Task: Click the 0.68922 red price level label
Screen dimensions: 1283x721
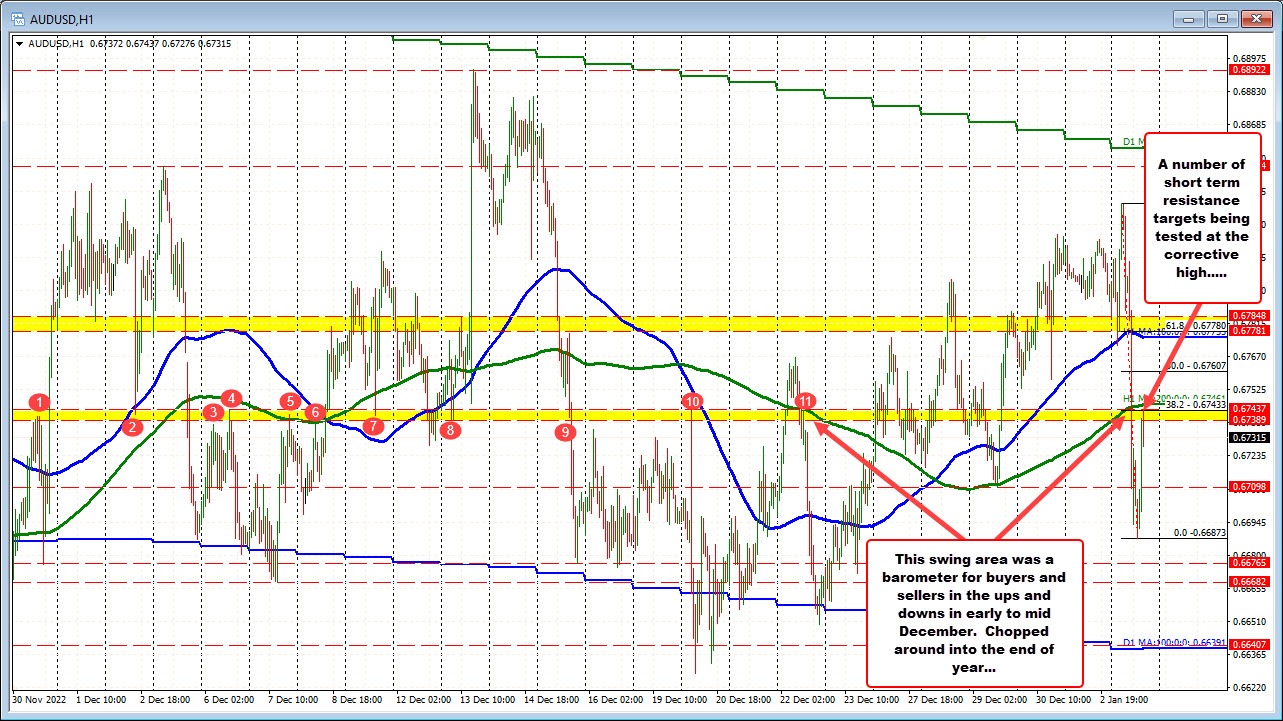Action: click(x=1247, y=69)
